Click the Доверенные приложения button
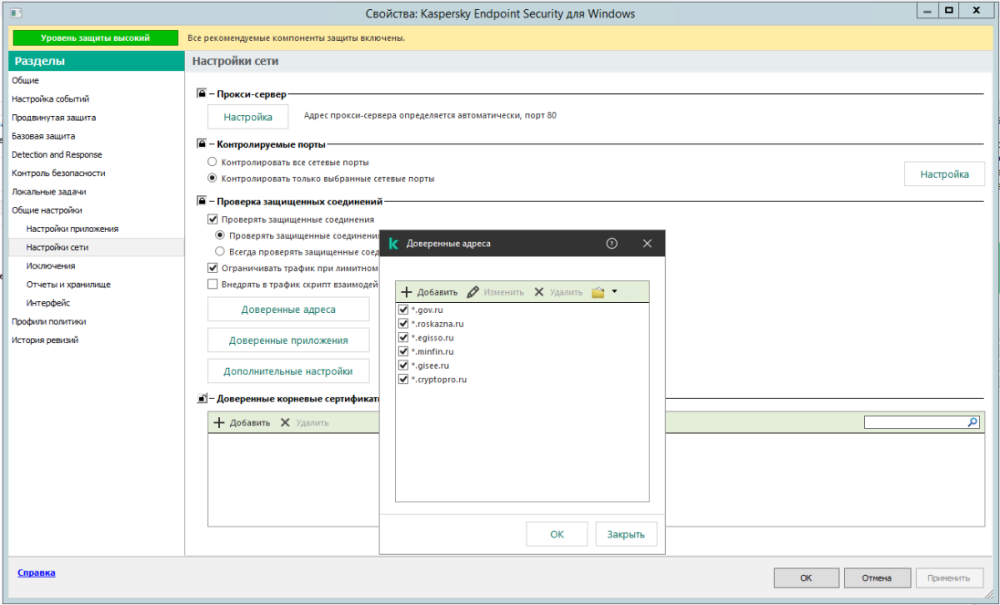The image size is (1000, 605). point(288,340)
